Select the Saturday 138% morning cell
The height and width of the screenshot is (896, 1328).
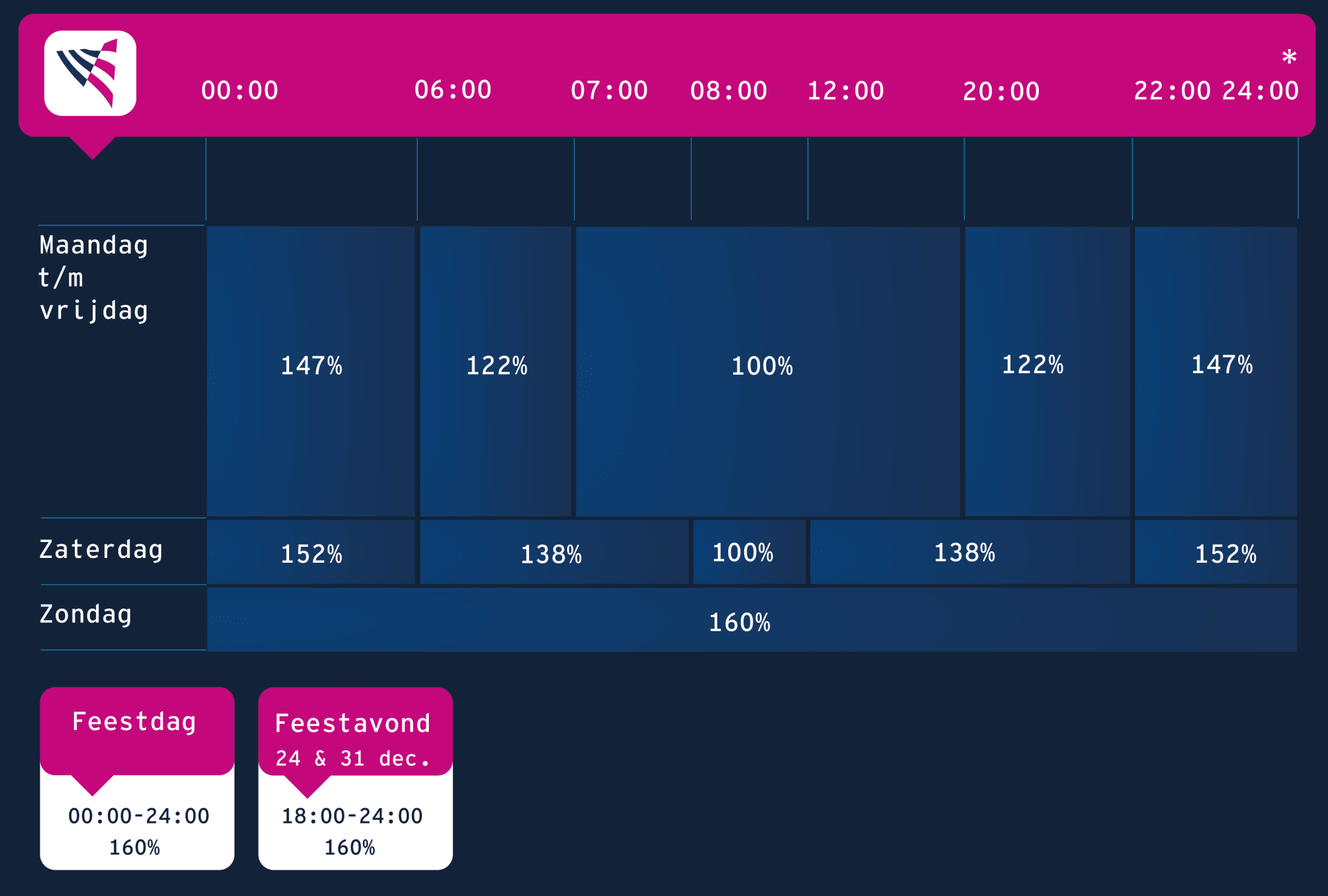554,552
